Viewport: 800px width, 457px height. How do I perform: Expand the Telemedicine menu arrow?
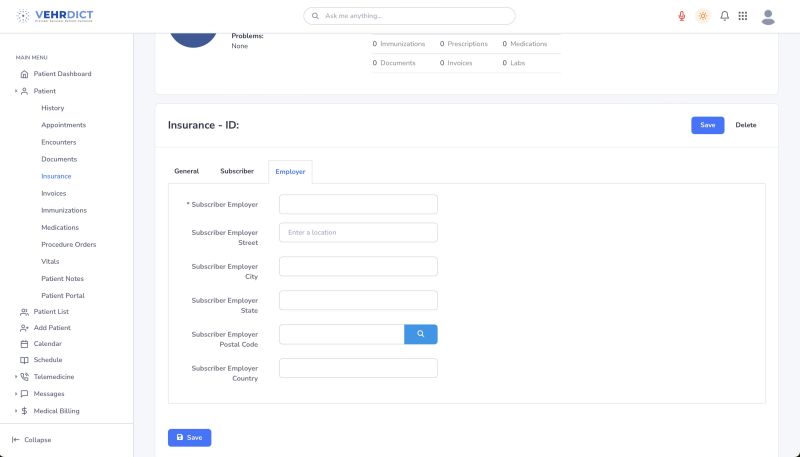(x=16, y=377)
